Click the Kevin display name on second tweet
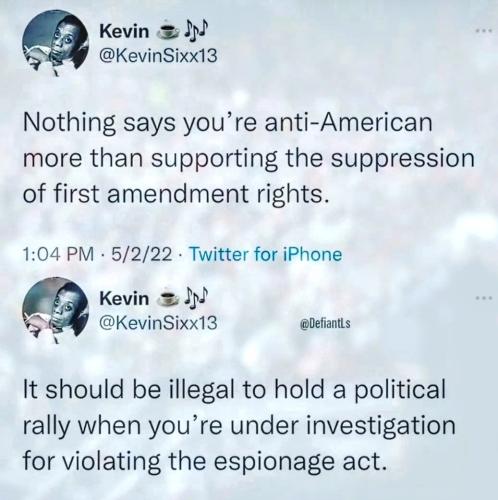The width and height of the screenshot is (498, 500). pos(124,298)
